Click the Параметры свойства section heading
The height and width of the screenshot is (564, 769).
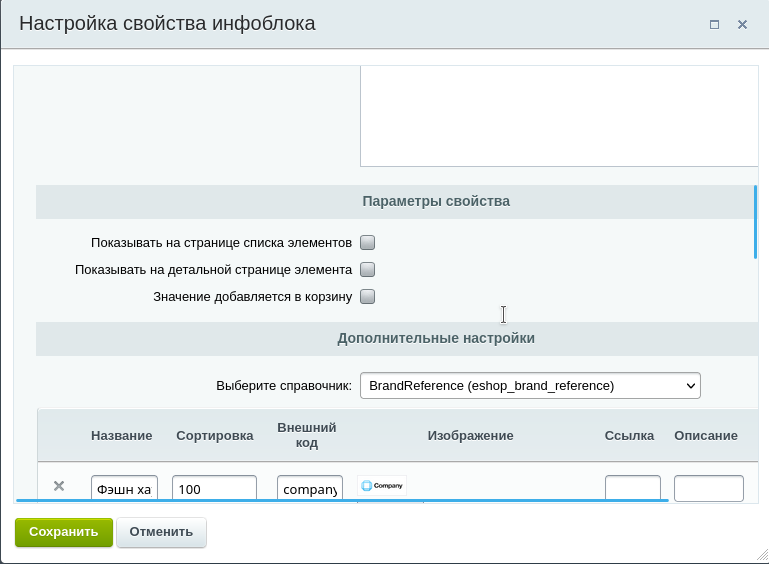click(x=436, y=202)
